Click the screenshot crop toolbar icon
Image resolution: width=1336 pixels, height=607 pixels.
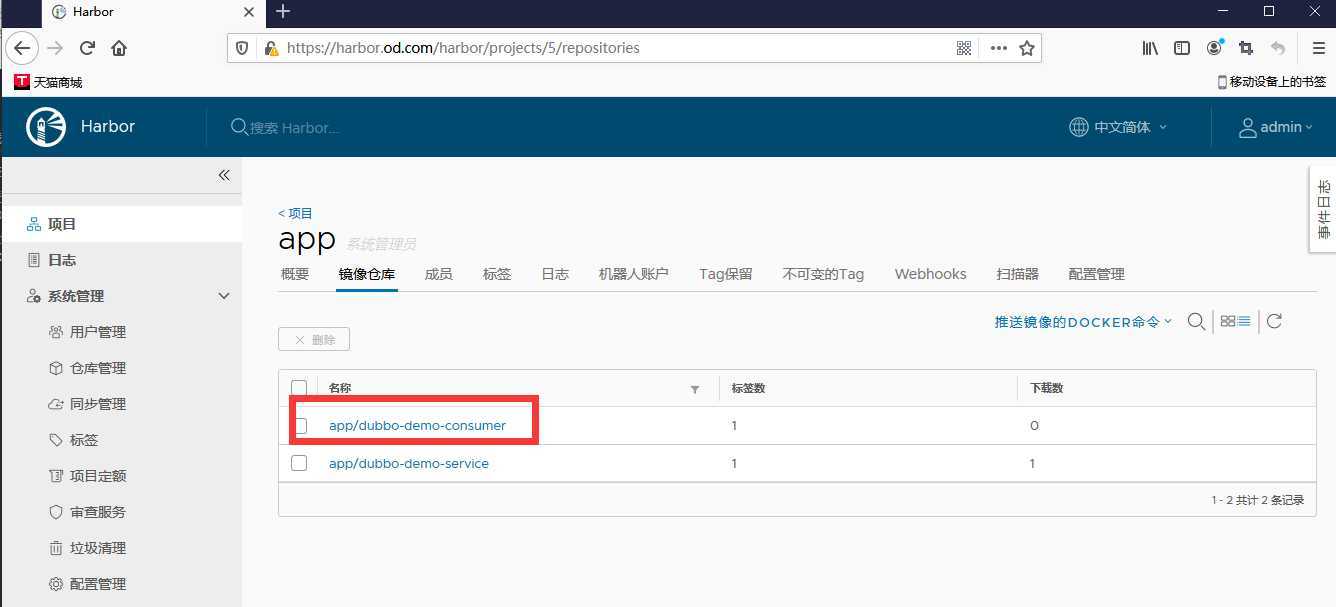coord(1246,48)
